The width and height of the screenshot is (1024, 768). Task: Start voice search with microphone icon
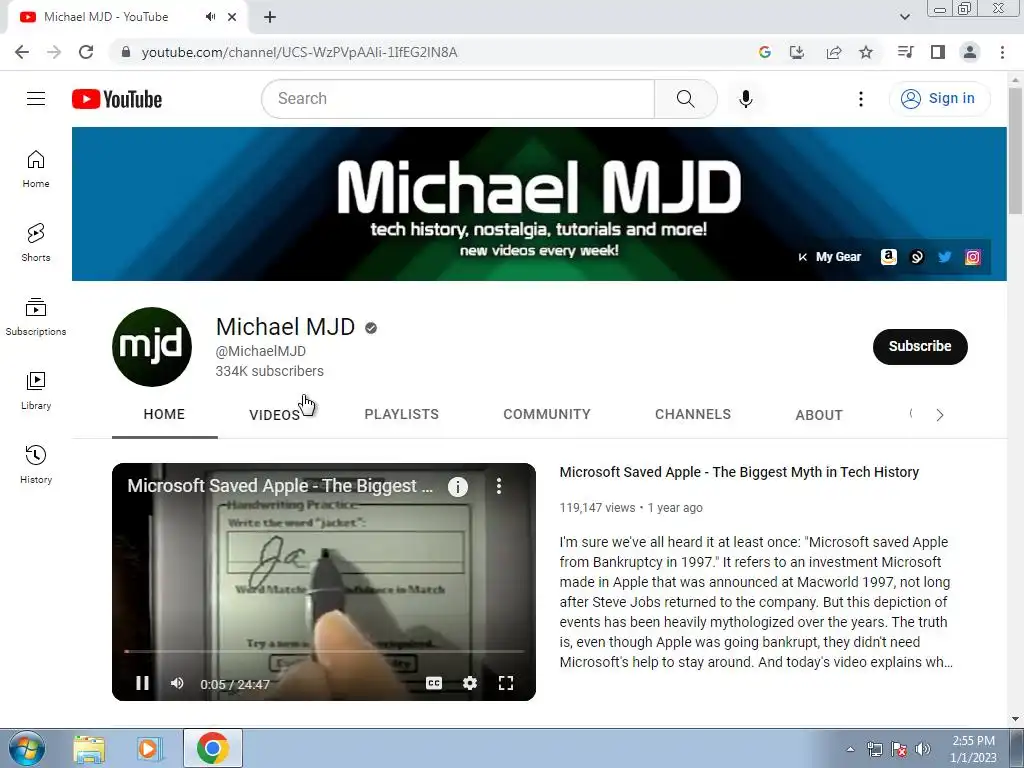(746, 99)
